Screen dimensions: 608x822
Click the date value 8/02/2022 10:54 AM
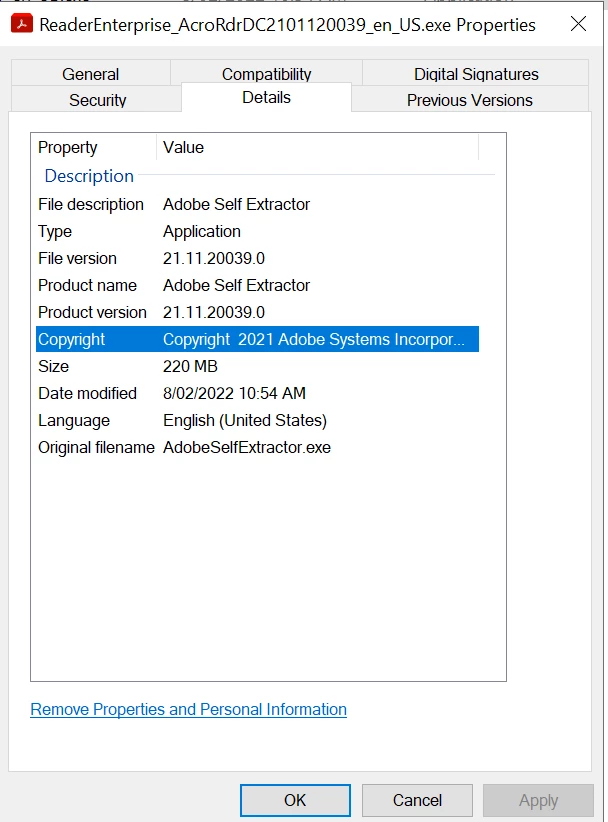click(x=234, y=393)
